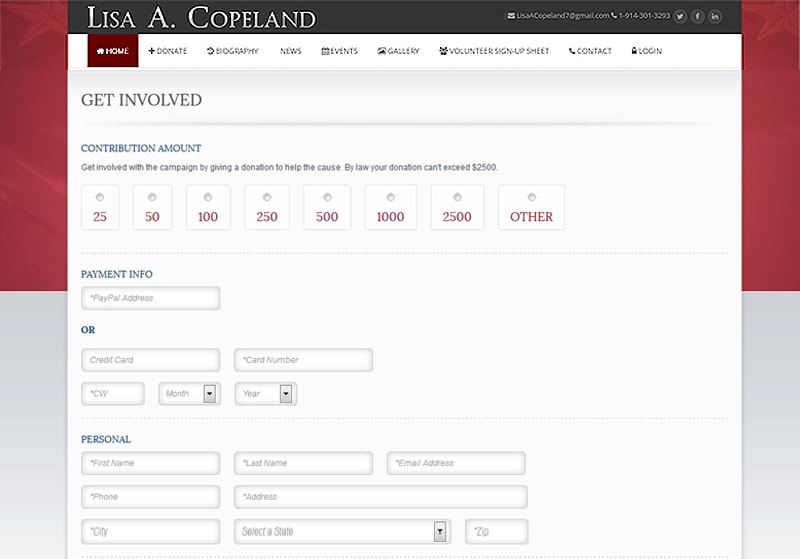Go to the Biography menu item

pos(233,51)
